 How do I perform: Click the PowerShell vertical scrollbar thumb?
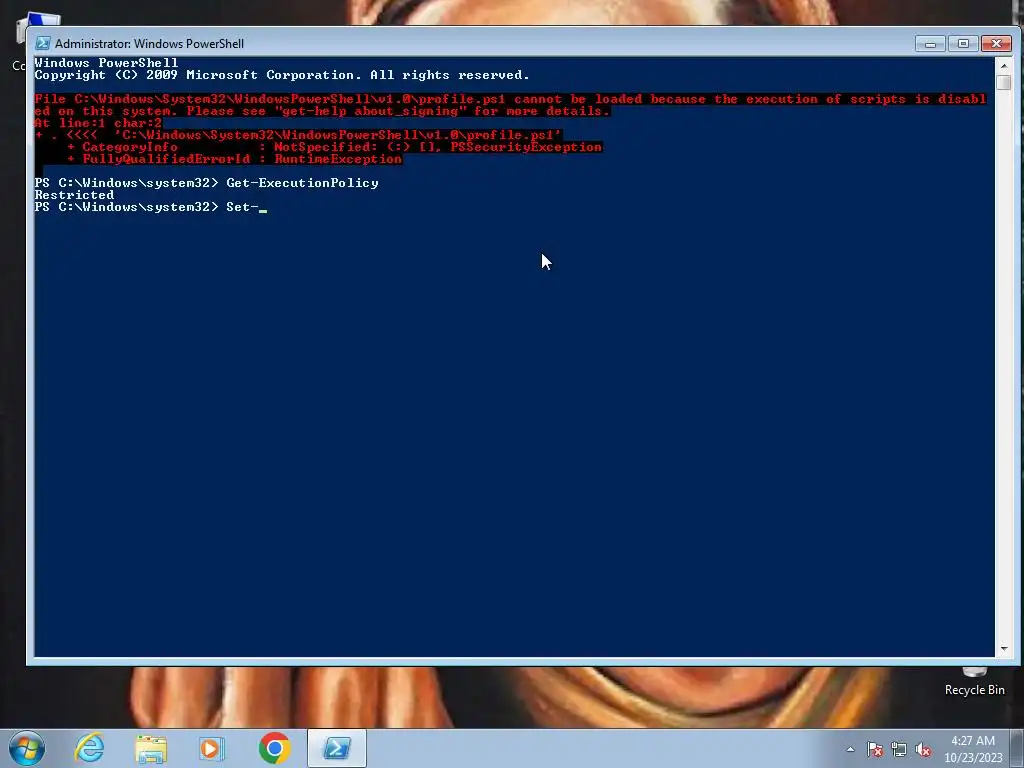[1004, 82]
